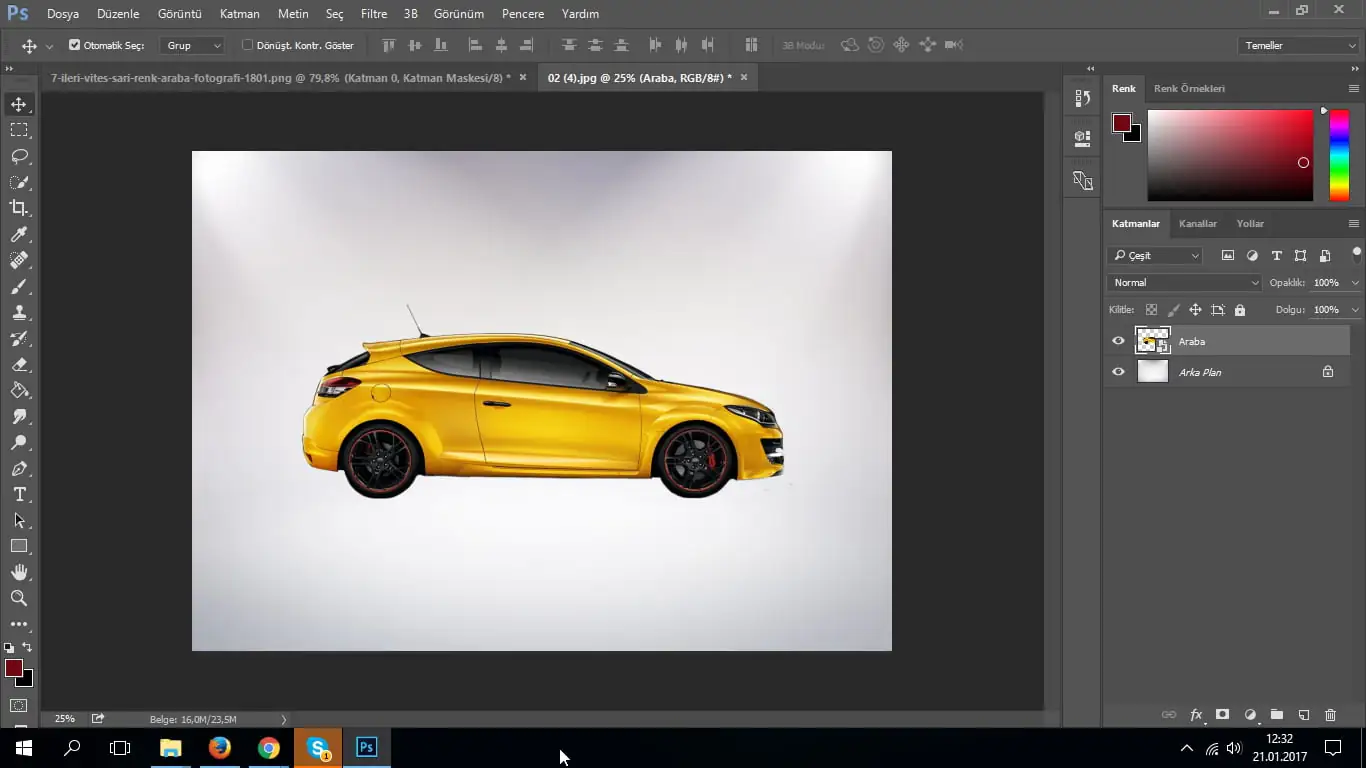Viewport: 1366px width, 768px height.
Task: Open the Normal blend mode dropdown
Action: [x=1186, y=283]
